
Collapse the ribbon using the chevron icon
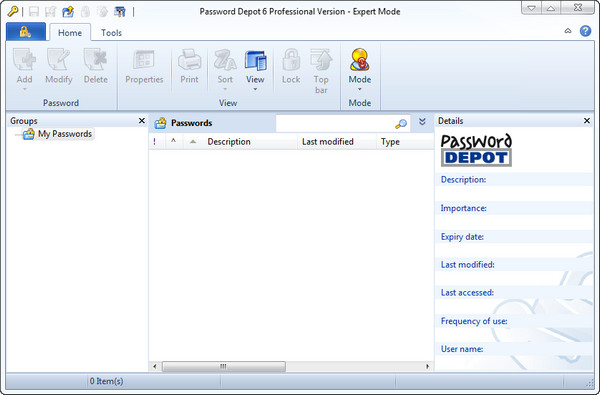click(x=568, y=31)
